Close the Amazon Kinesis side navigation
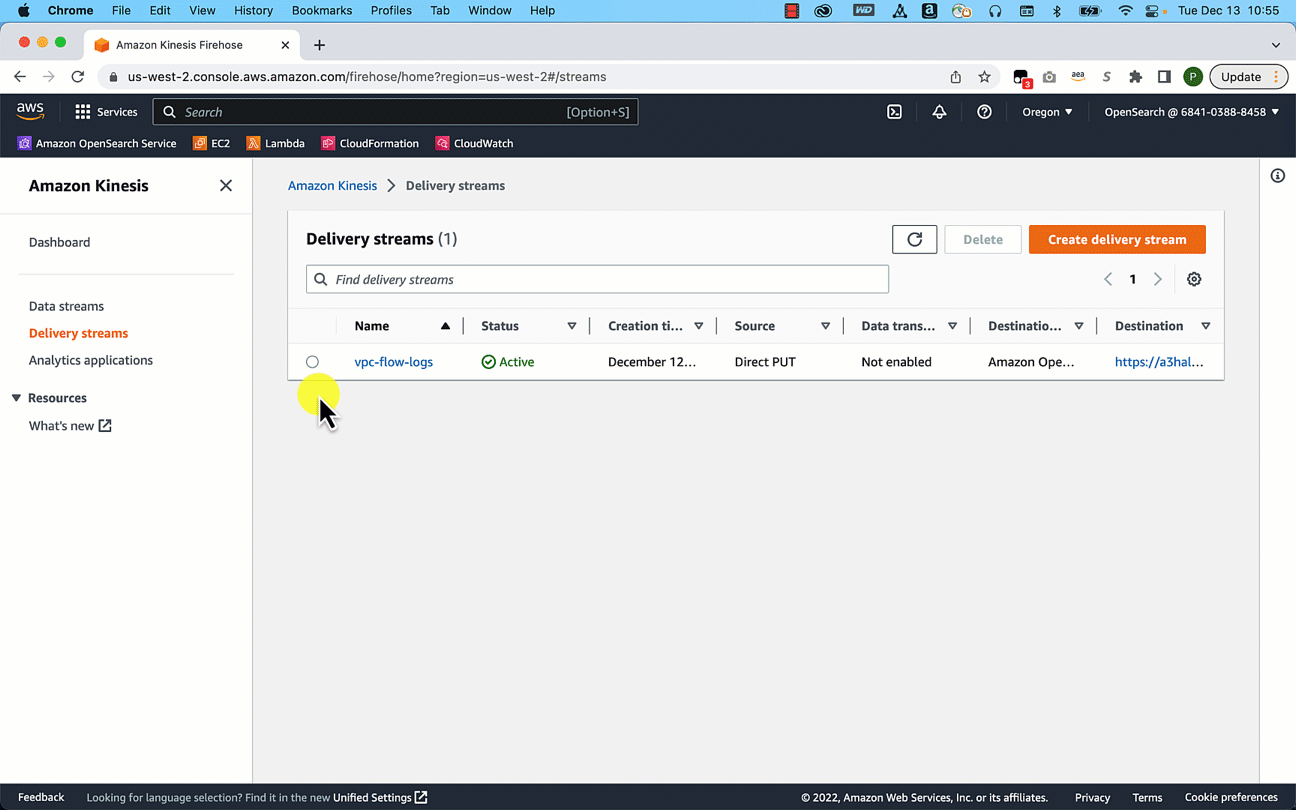The image size is (1296, 810). [226, 186]
